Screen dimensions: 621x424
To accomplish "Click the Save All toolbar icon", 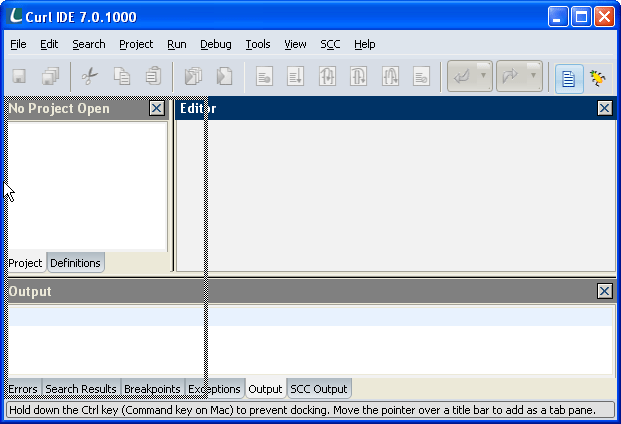I will point(50,76).
